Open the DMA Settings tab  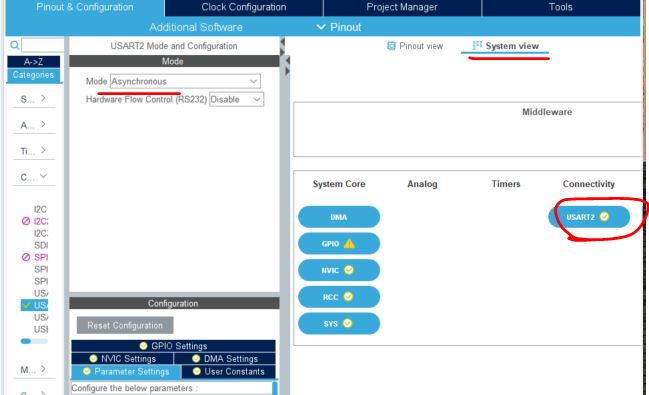tap(225, 359)
